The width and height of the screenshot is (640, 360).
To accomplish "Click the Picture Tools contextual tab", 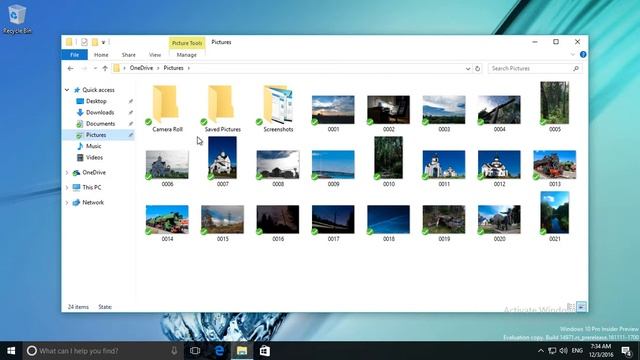I will click(x=187, y=43).
